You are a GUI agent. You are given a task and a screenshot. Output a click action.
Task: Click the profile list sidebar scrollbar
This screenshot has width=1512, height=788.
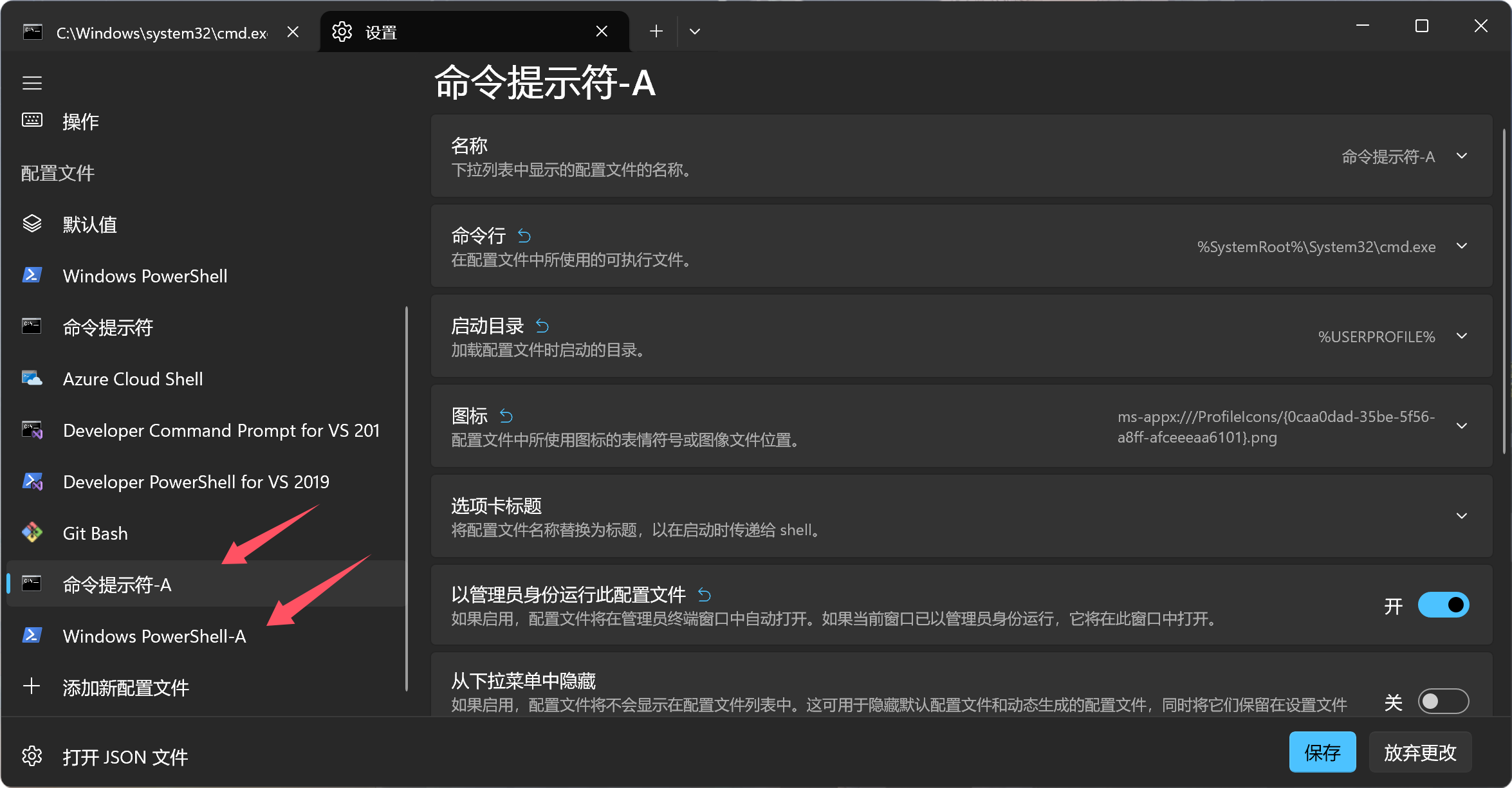407,499
